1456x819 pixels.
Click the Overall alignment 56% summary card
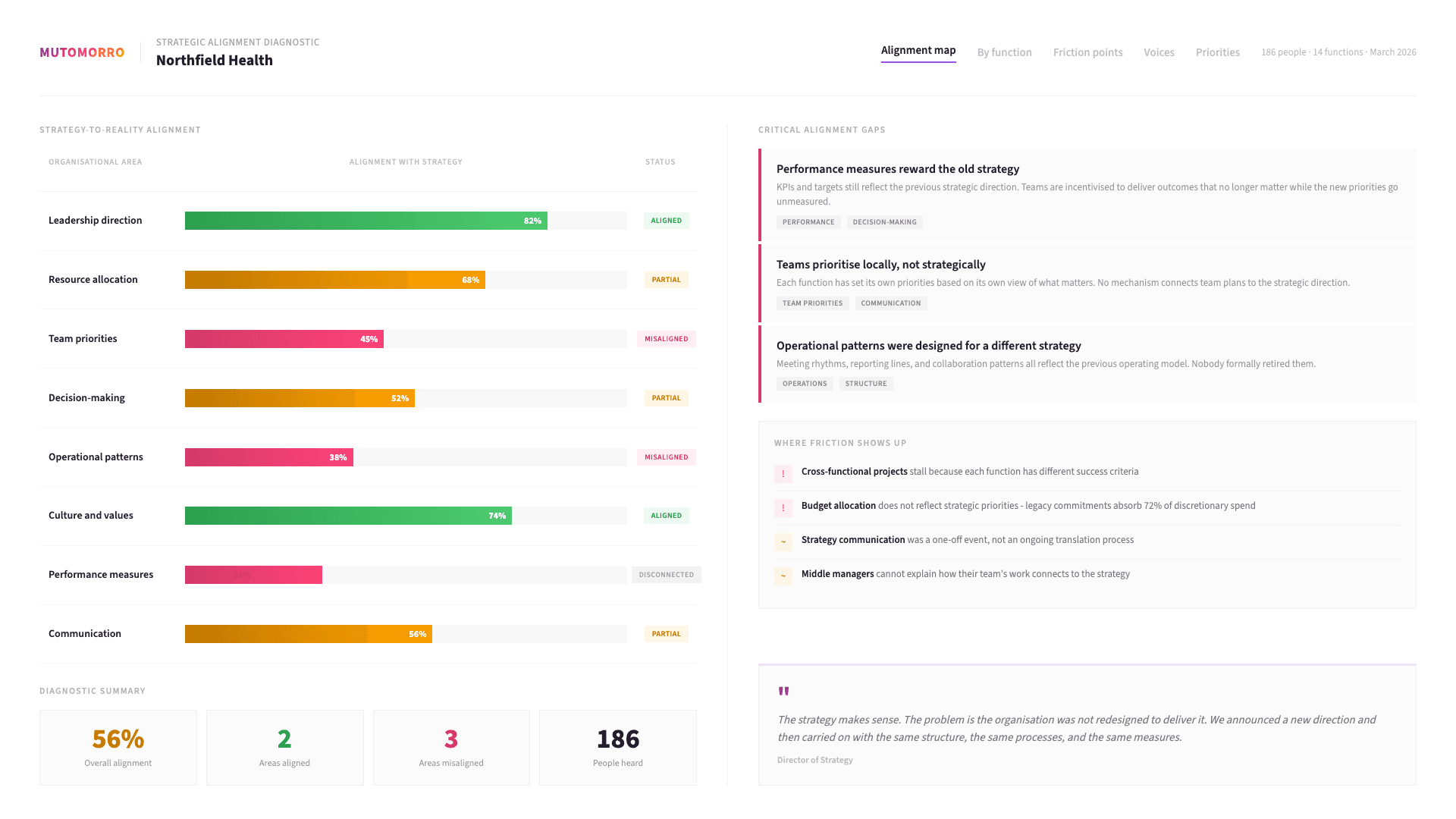tap(118, 747)
